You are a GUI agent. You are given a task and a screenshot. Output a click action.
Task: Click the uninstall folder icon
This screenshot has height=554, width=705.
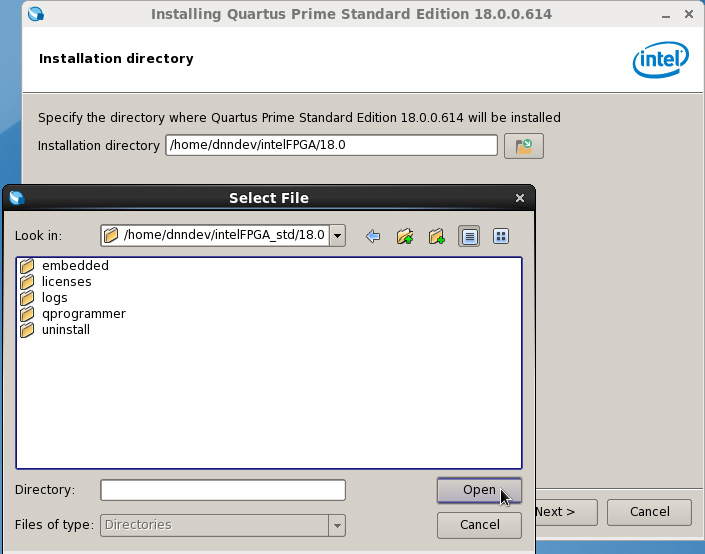point(27,330)
